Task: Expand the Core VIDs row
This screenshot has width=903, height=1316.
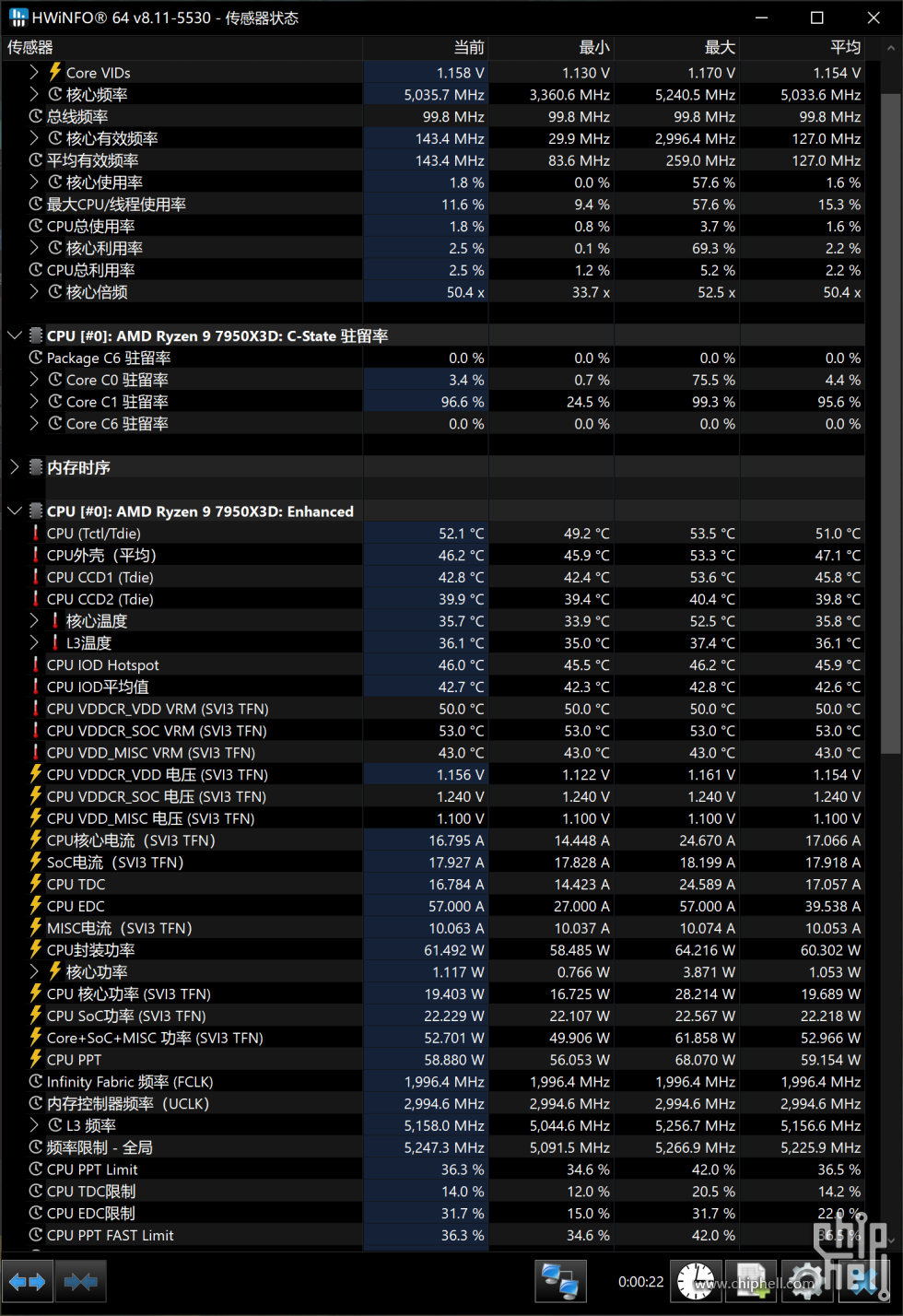Action: 34,73
